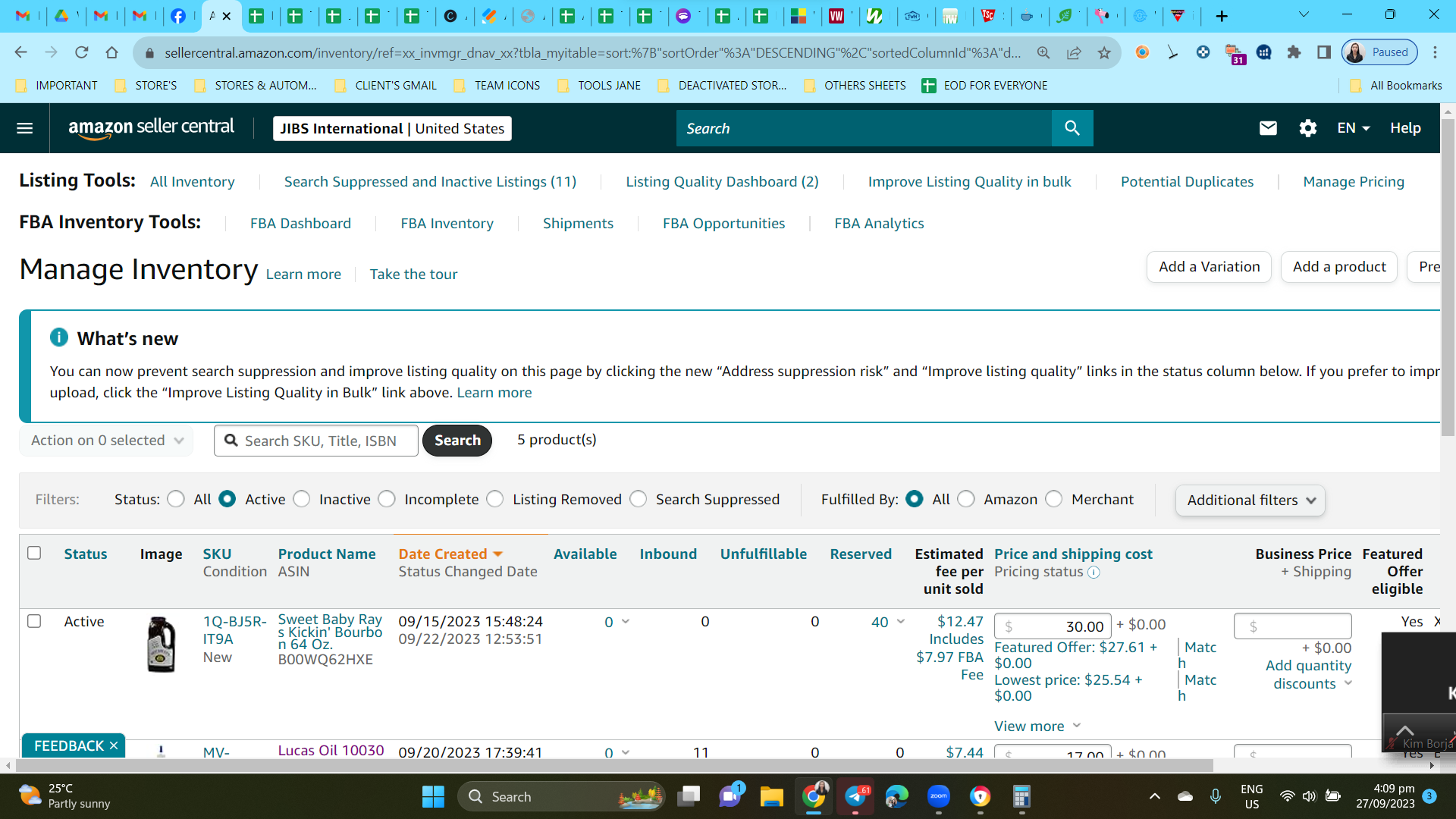The image size is (1456, 819).
Task: Click the Chrome back arrow
Action: tap(20, 52)
